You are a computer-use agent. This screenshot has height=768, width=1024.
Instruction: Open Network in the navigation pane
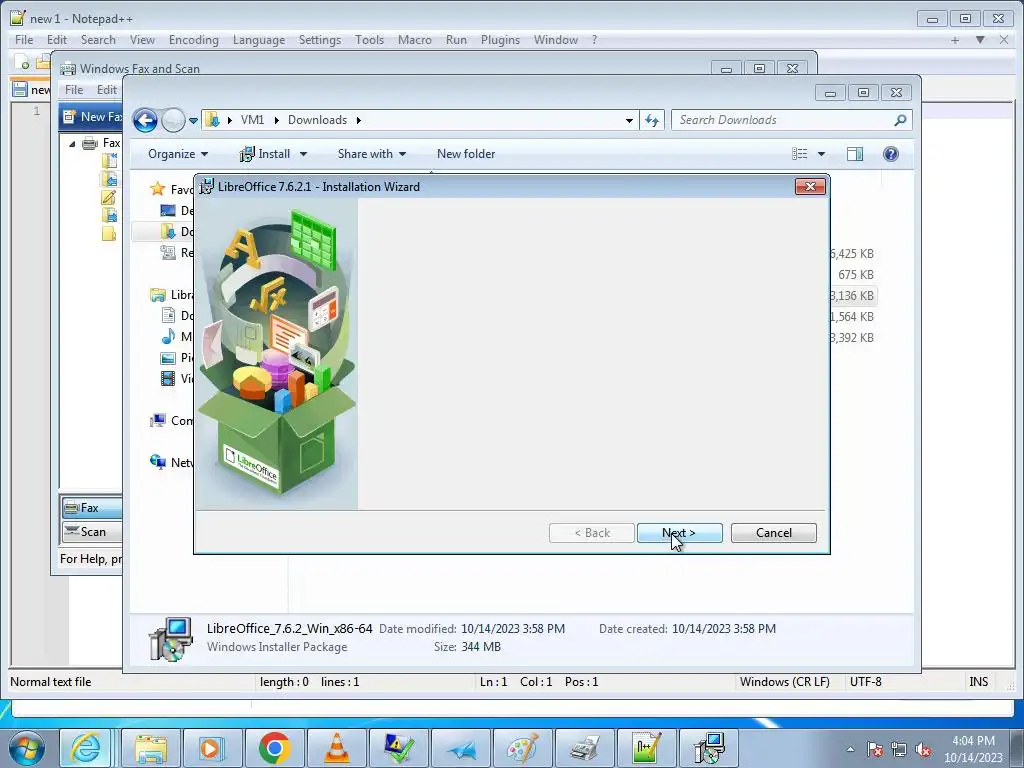[x=171, y=462]
